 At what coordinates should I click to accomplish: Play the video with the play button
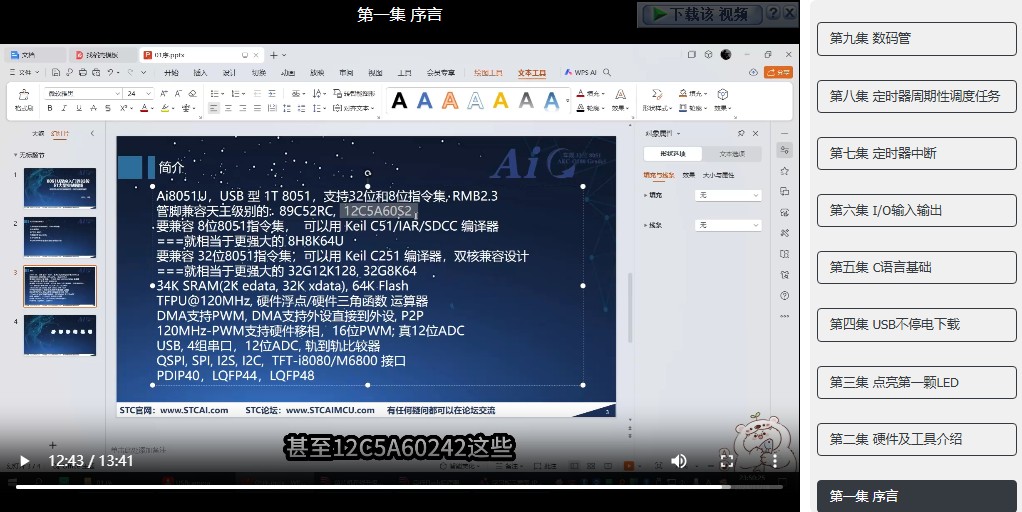24,461
